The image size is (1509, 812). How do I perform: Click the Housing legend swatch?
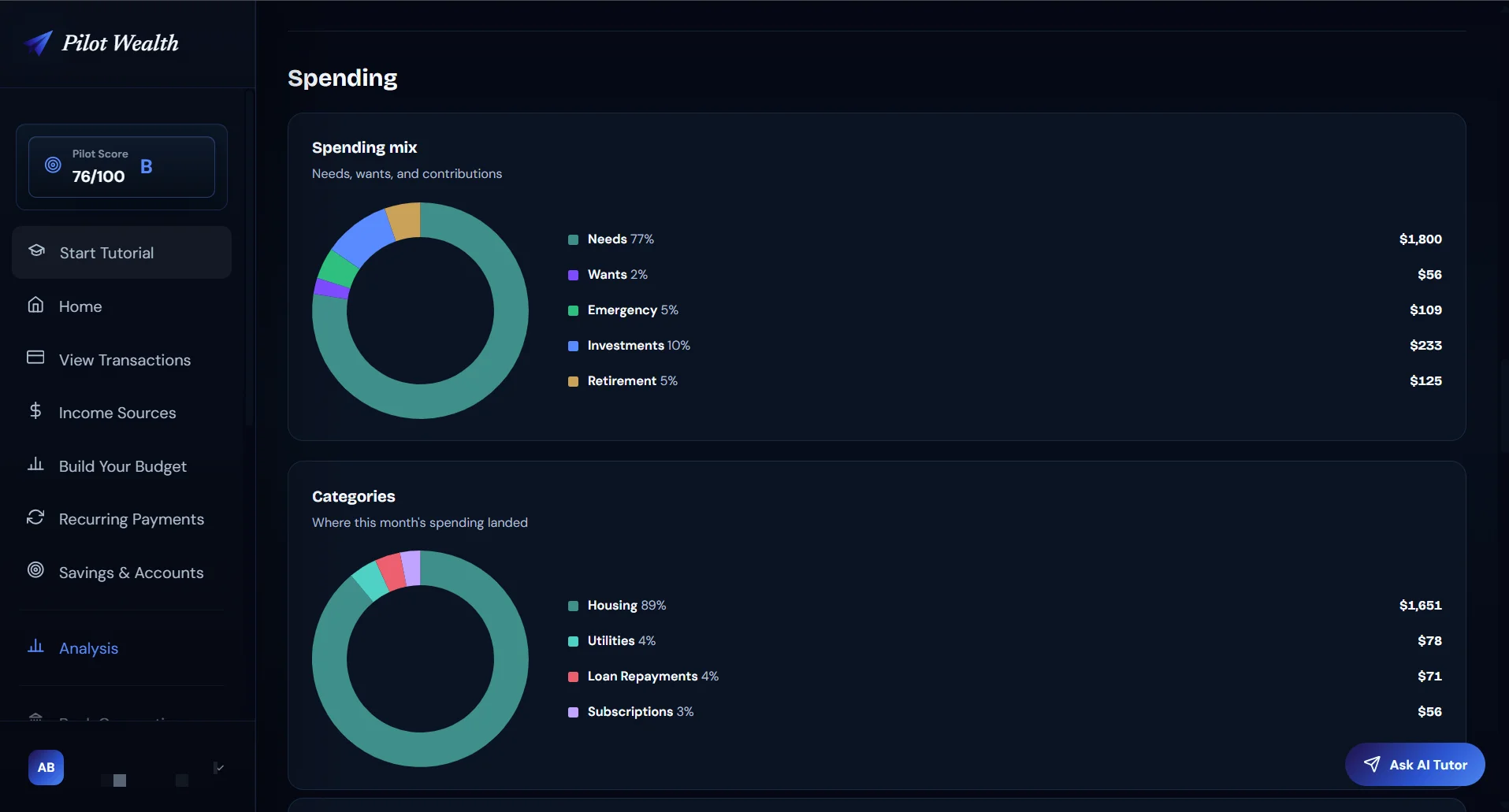(x=573, y=606)
